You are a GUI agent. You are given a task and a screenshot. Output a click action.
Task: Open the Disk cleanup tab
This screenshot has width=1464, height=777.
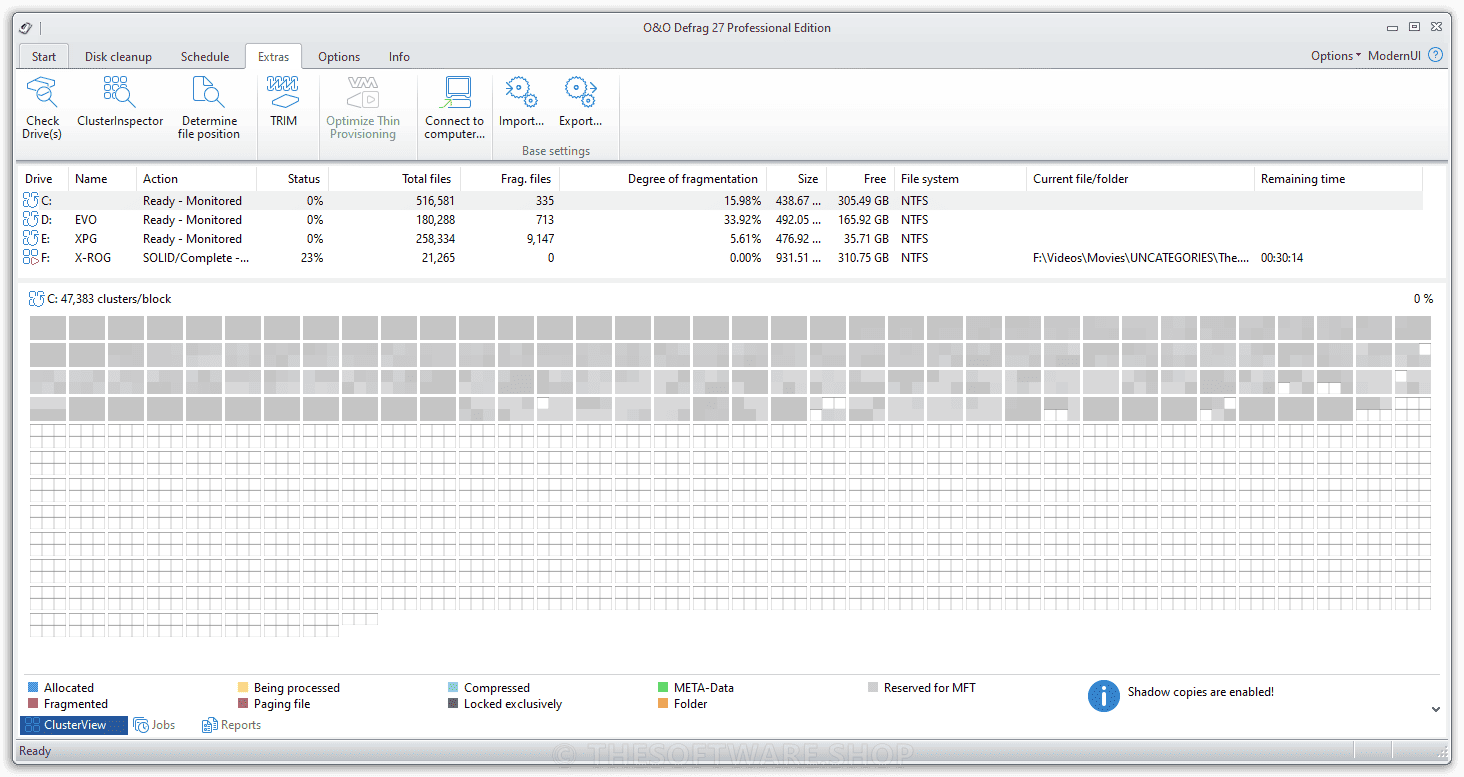pos(118,57)
